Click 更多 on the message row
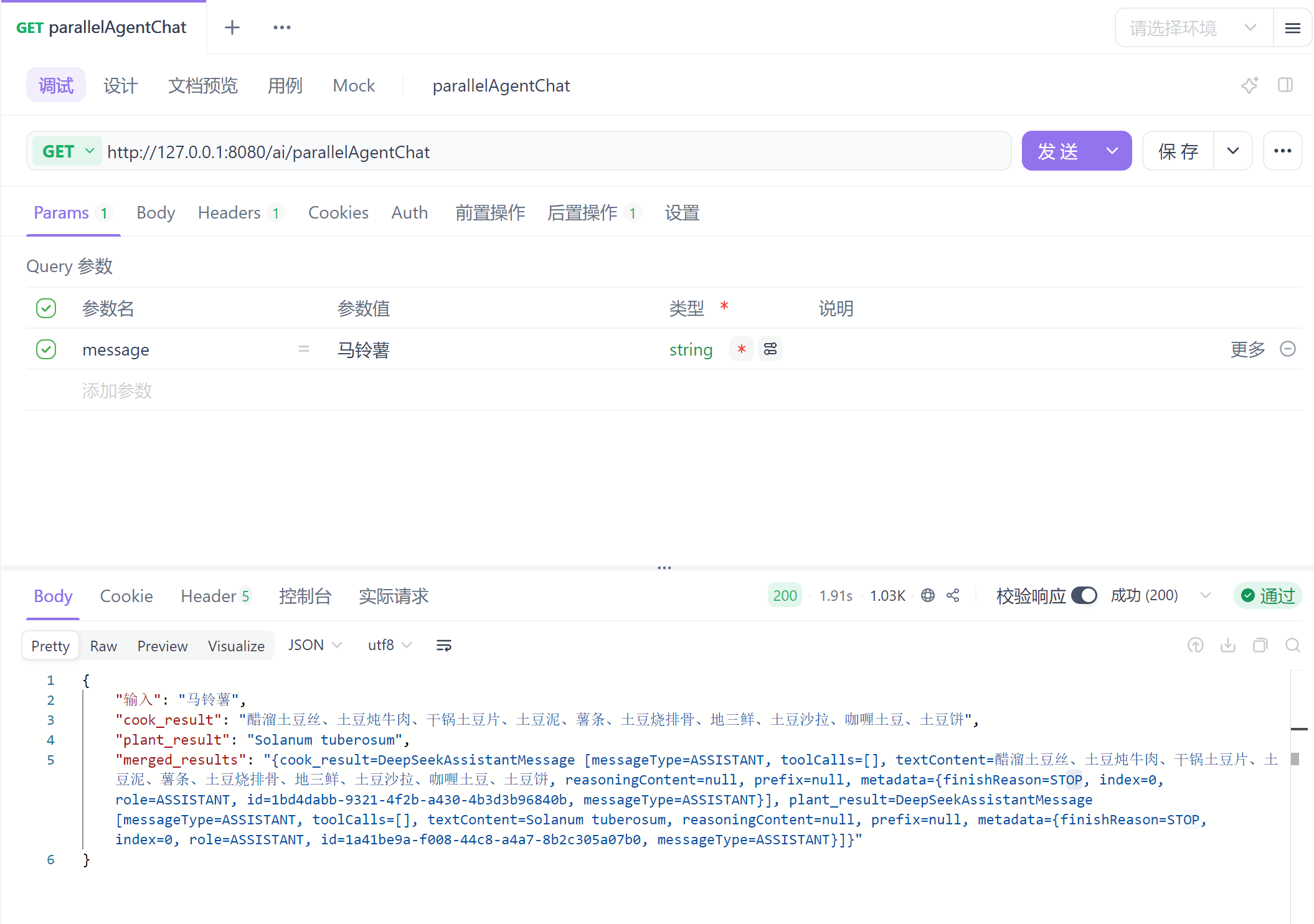The width and height of the screenshot is (1314, 924). point(1248,349)
